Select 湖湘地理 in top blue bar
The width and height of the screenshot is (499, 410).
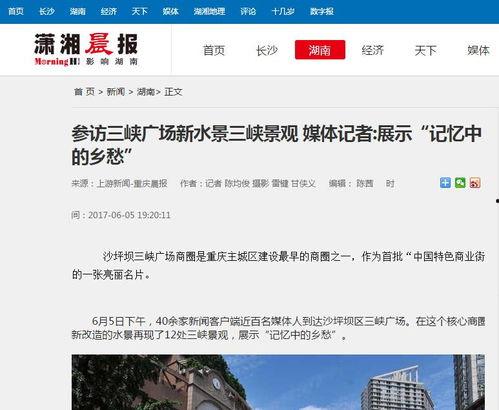[x=209, y=12]
